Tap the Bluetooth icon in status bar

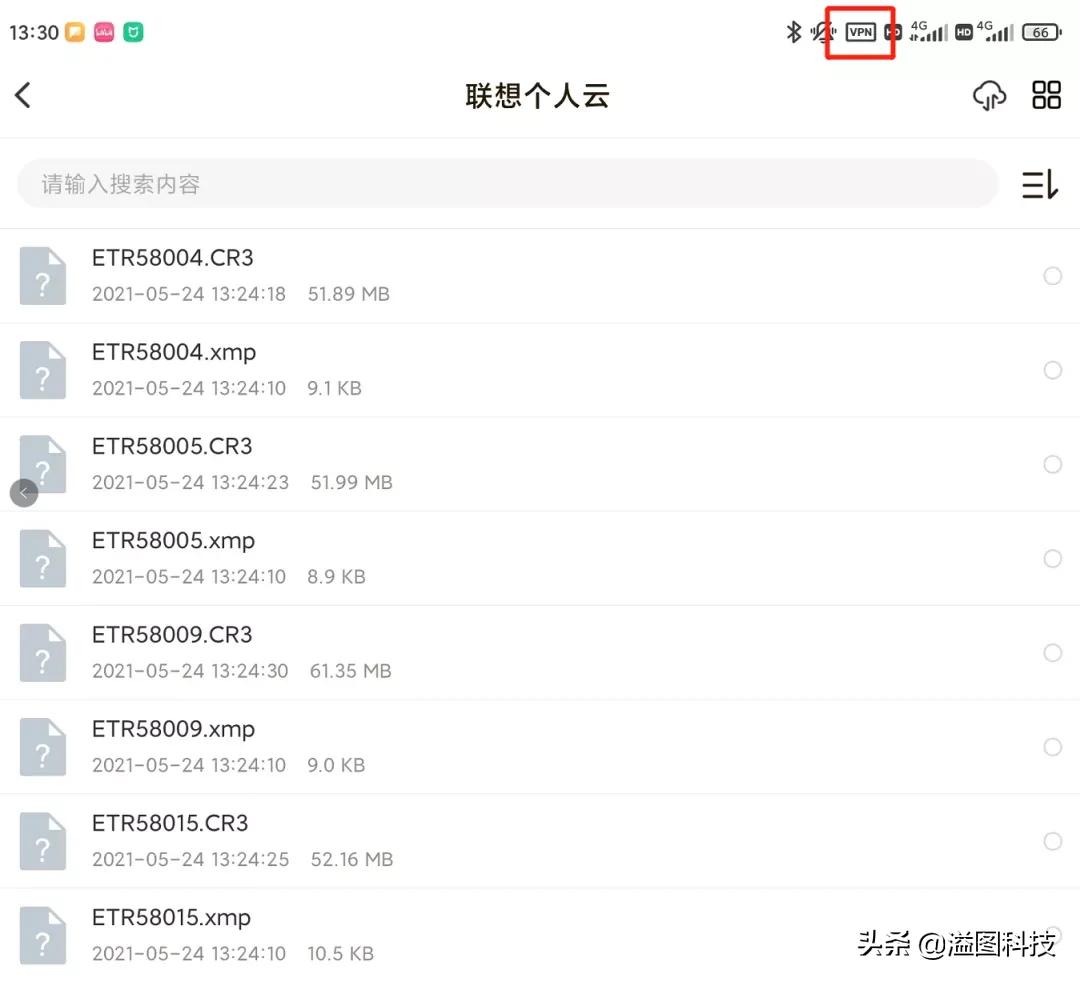click(x=792, y=31)
